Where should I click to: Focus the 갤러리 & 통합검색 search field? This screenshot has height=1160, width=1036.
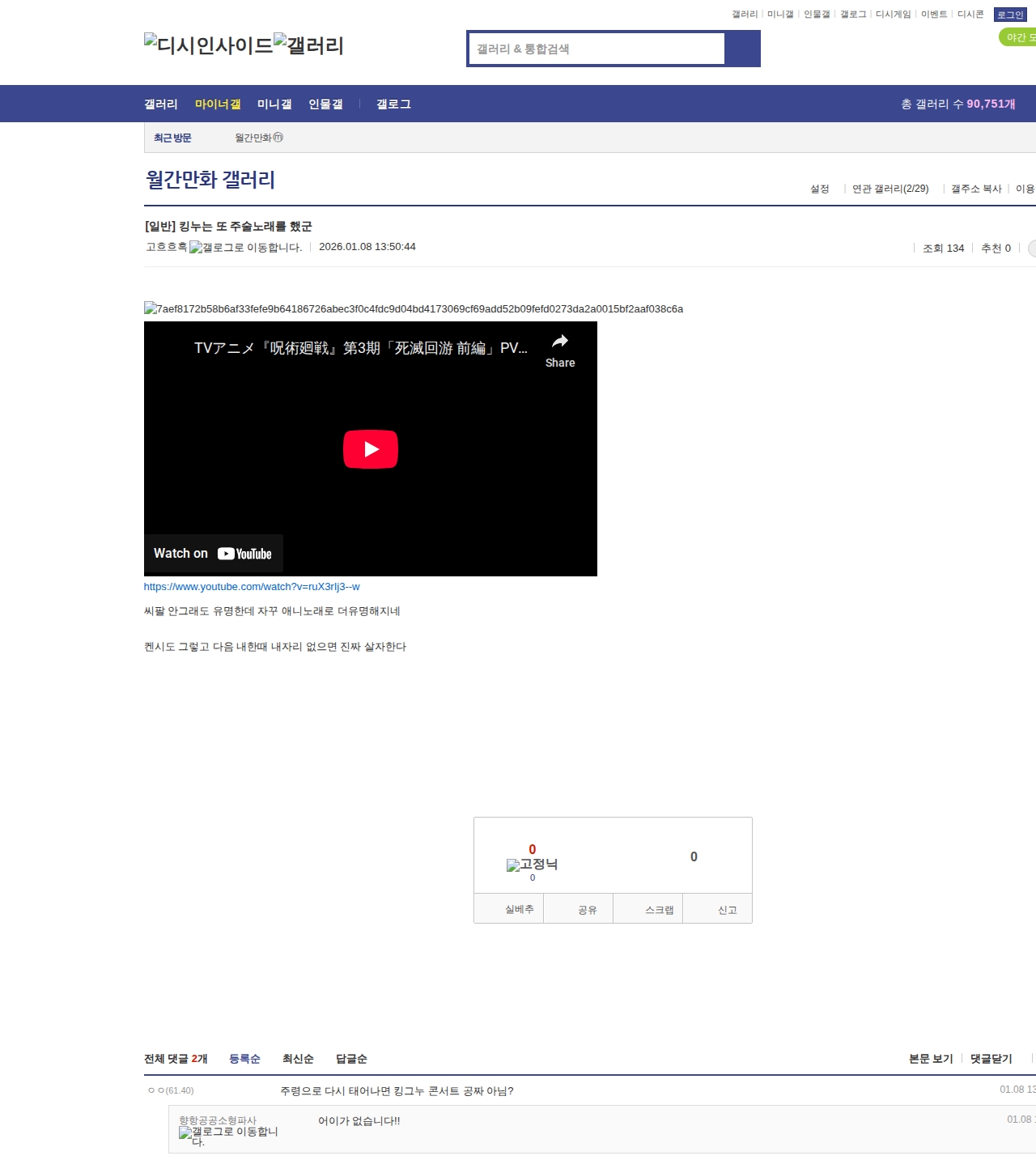pyautogui.click(x=597, y=49)
